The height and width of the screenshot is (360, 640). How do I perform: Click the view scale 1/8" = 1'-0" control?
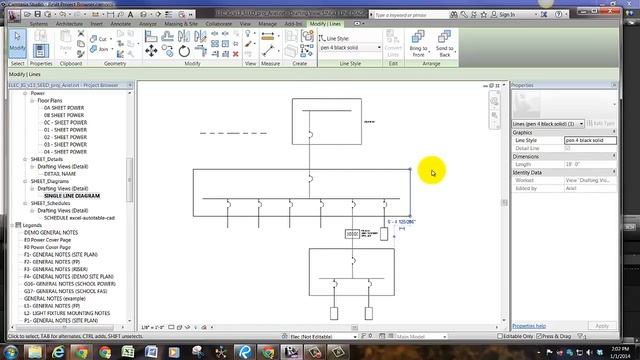[153, 327]
